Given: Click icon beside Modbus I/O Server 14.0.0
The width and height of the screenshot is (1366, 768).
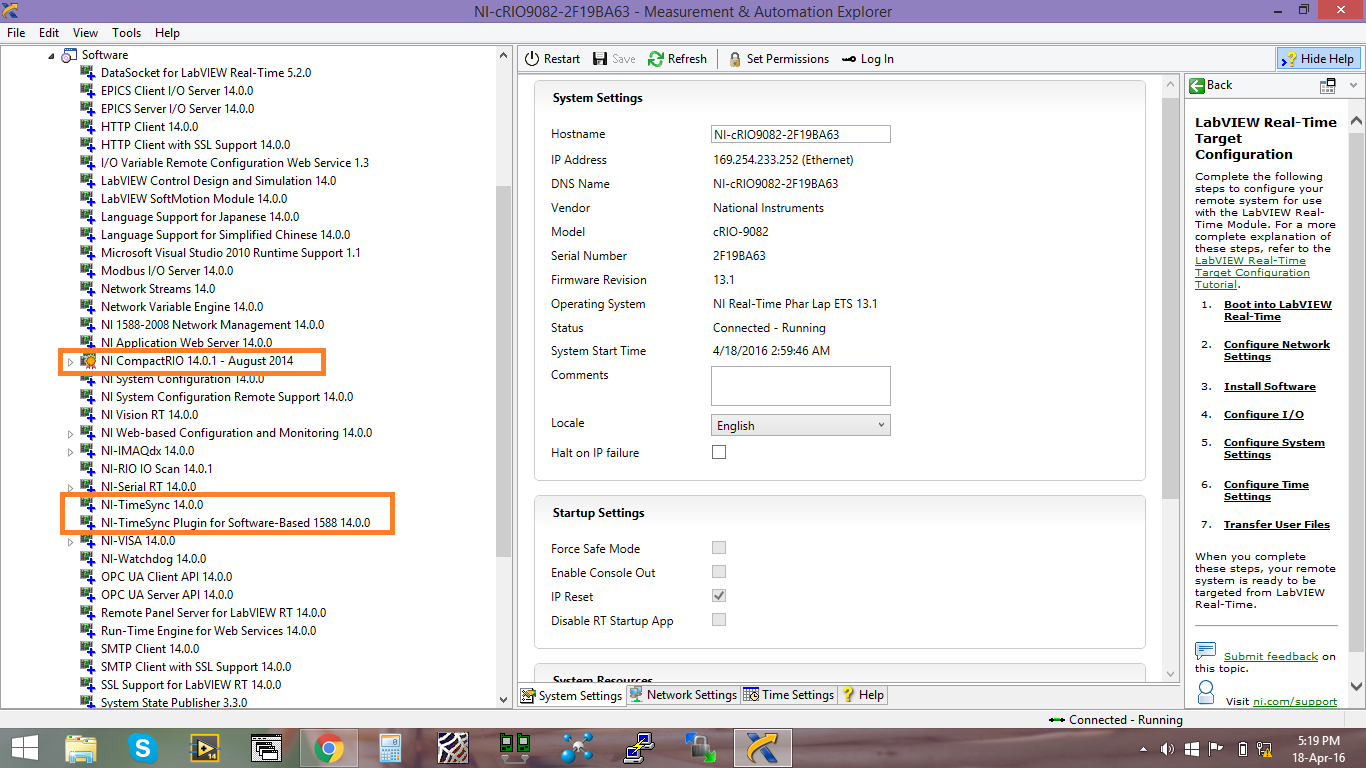Looking at the screenshot, I should [x=88, y=271].
